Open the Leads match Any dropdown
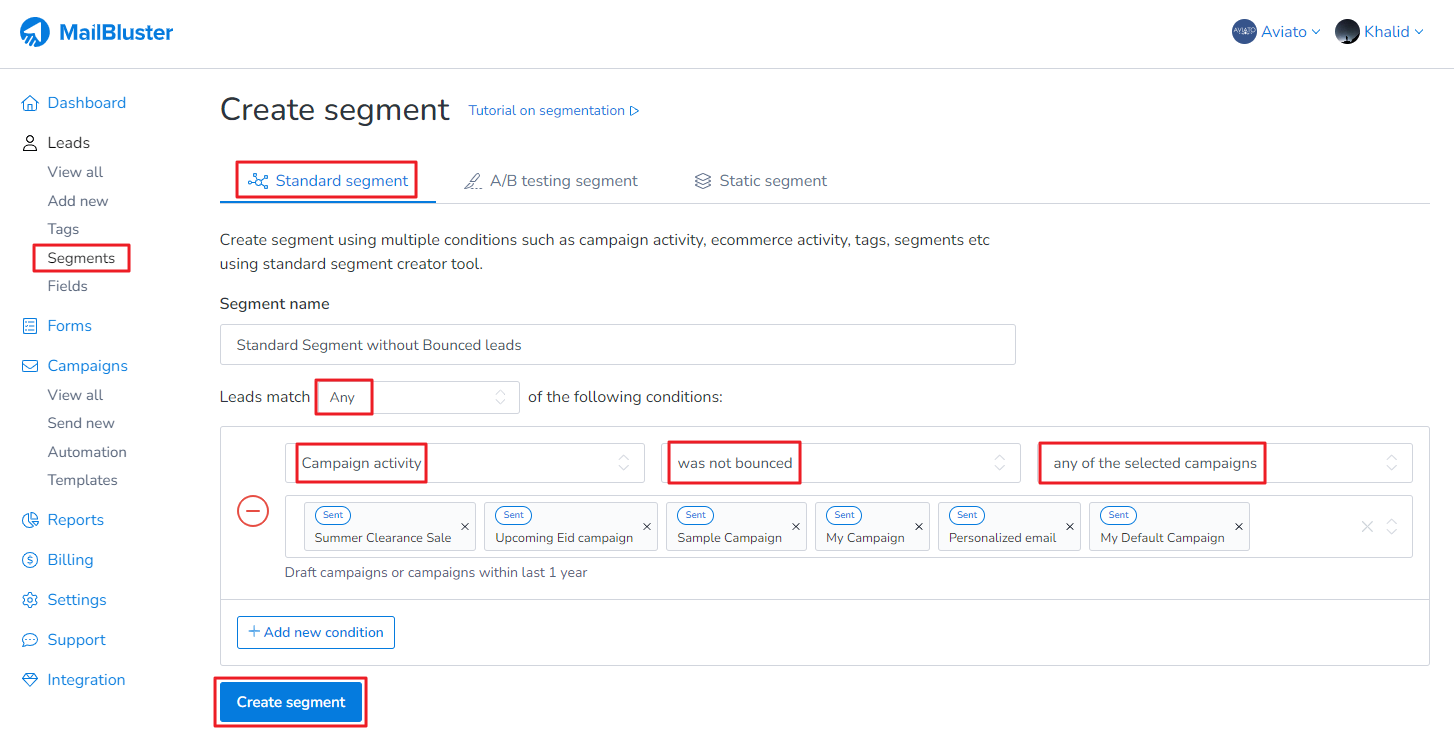The width and height of the screenshot is (1454, 746). click(418, 397)
